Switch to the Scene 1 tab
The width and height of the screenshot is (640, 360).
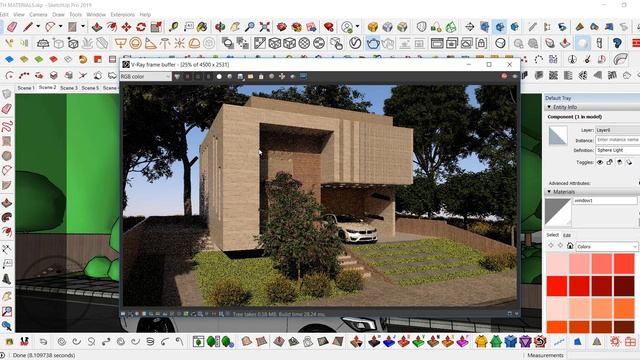pos(26,88)
